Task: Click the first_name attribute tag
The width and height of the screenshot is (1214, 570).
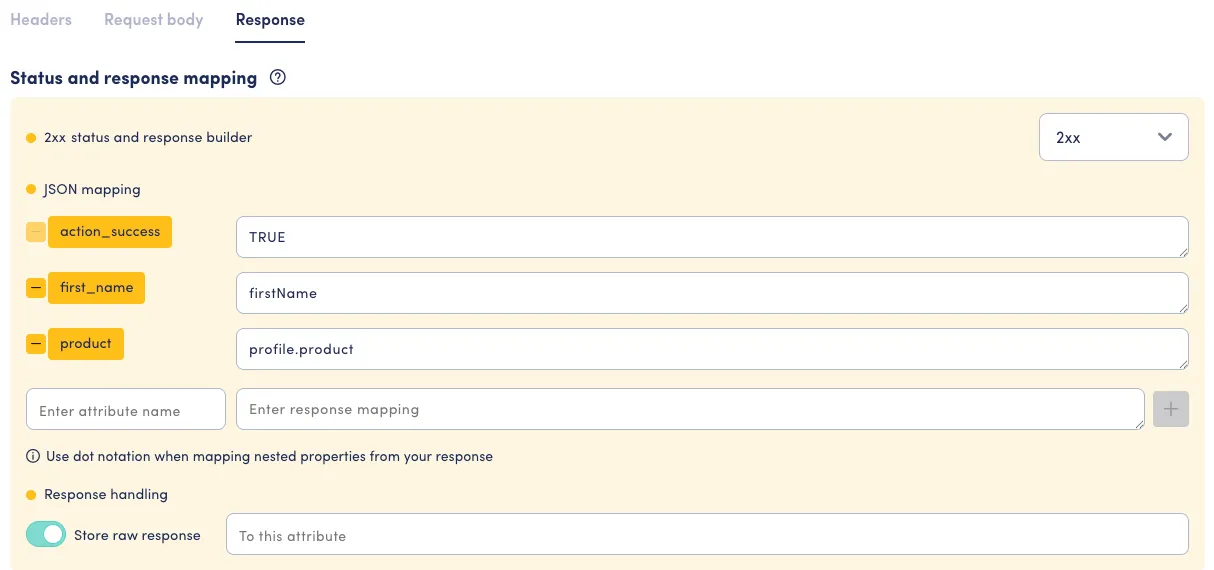Action: (x=96, y=288)
